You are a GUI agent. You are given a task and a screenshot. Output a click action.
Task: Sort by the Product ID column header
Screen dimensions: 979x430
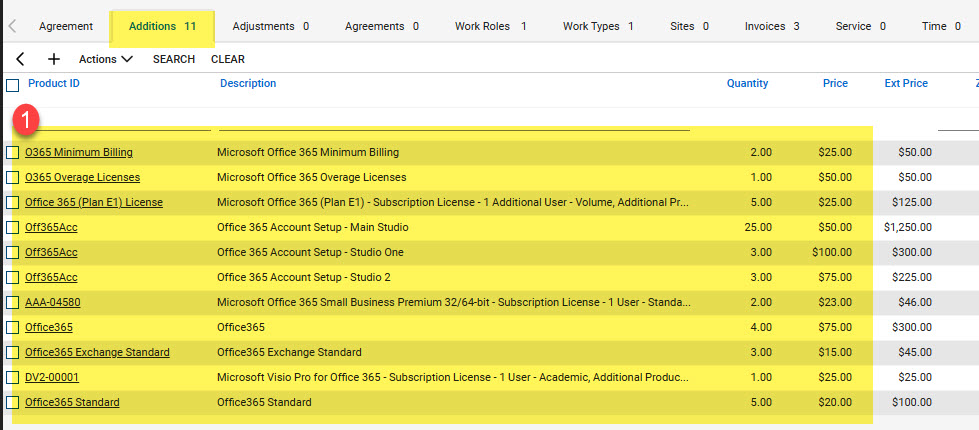(x=54, y=83)
